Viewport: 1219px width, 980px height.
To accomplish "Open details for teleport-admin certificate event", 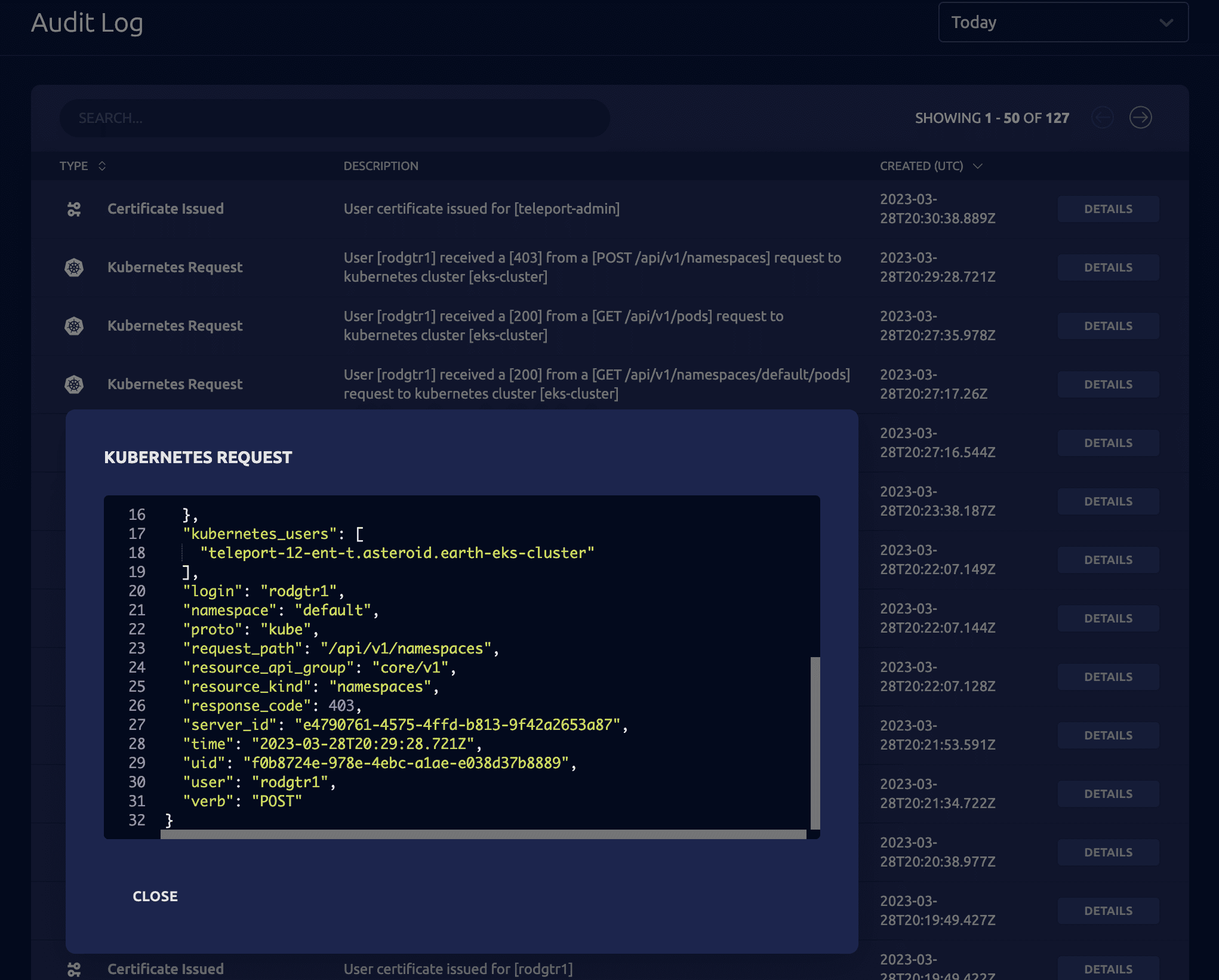I will click(x=1108, y=209).
